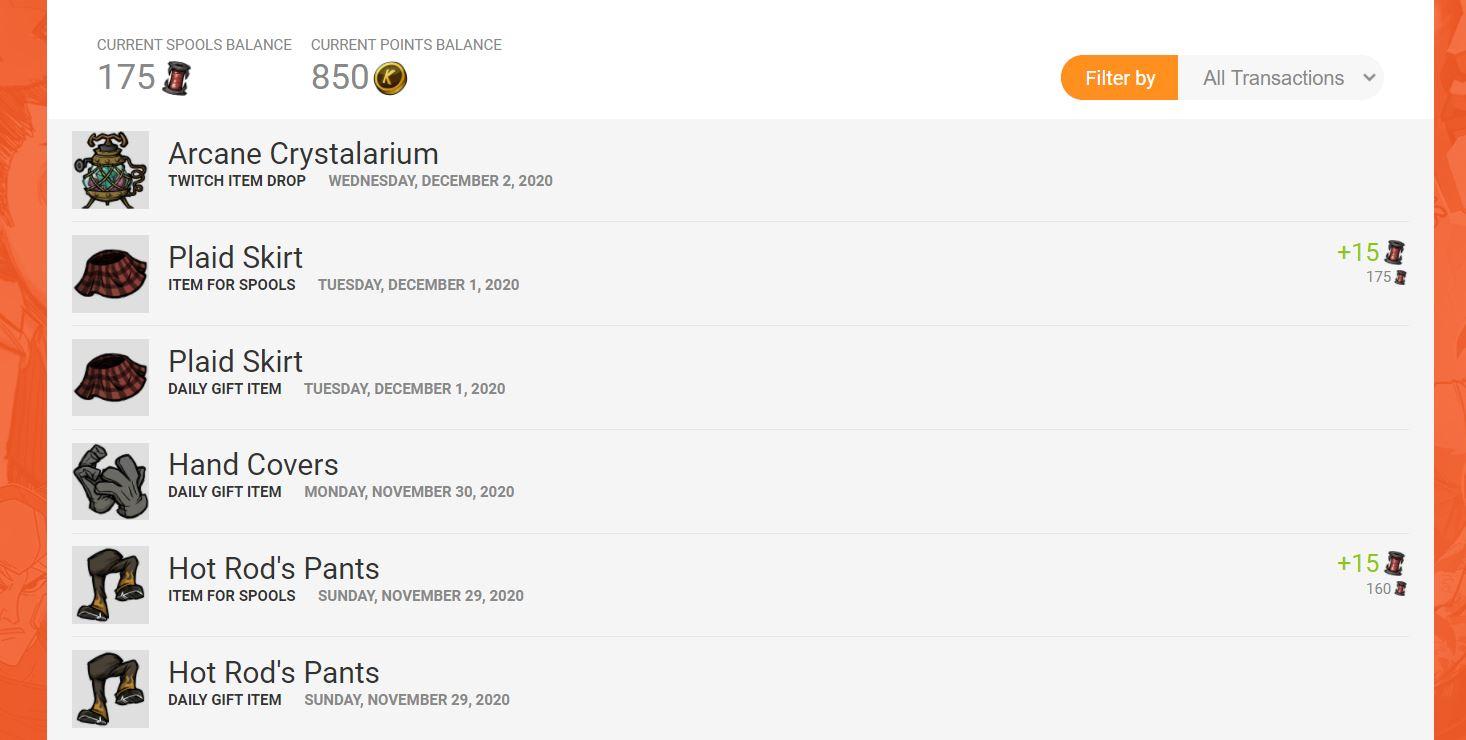Click the Current Spools Balance value 175
1466x740 pixels.
point(126,78)
